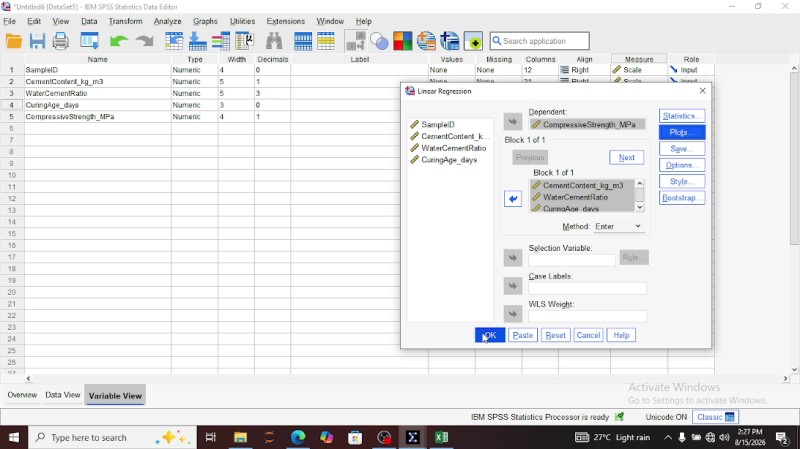
Task: Open the Options... sub-dialog
Action: click(682, 165)
